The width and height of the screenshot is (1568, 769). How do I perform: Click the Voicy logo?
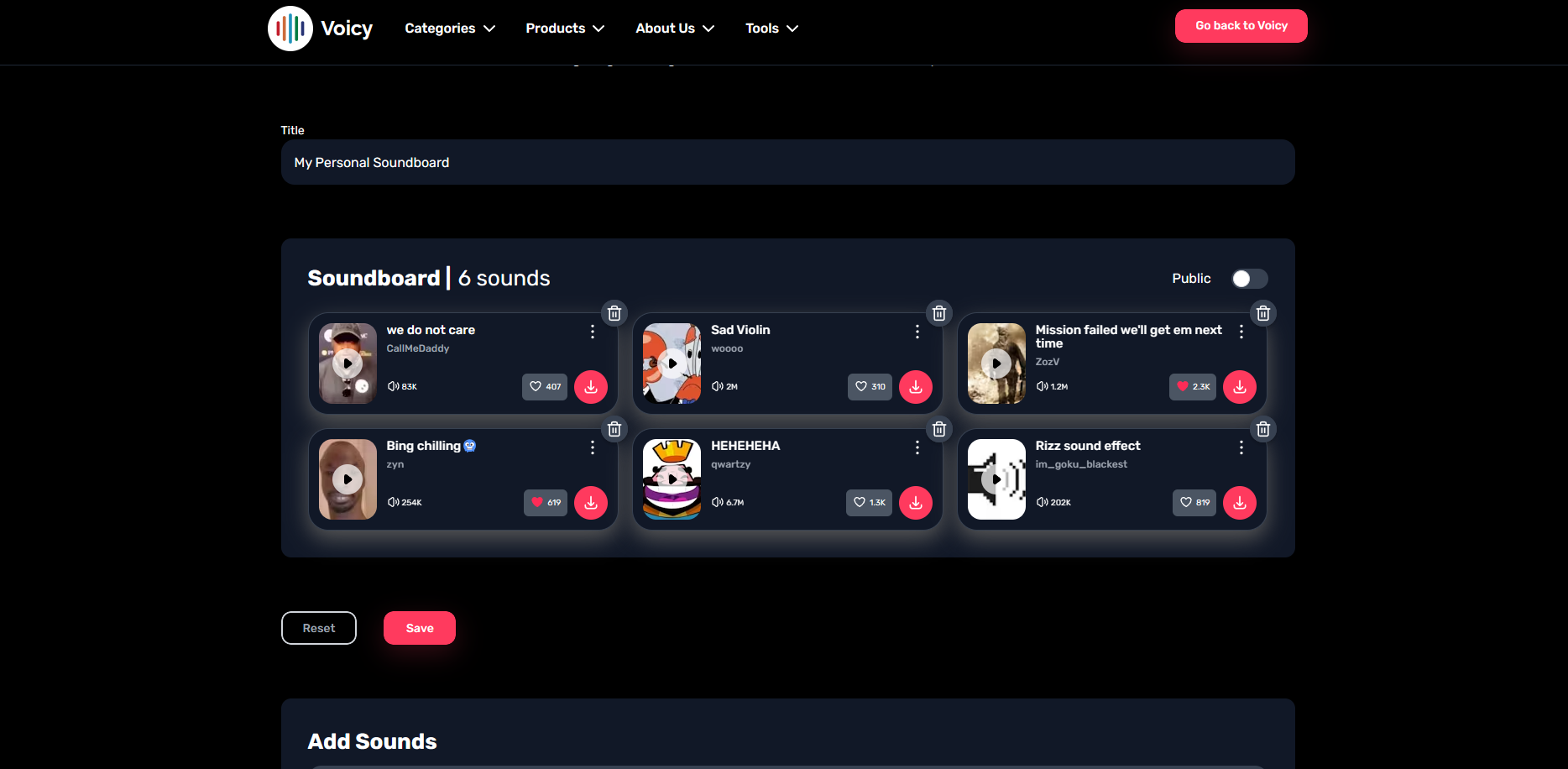coord(290,28)
